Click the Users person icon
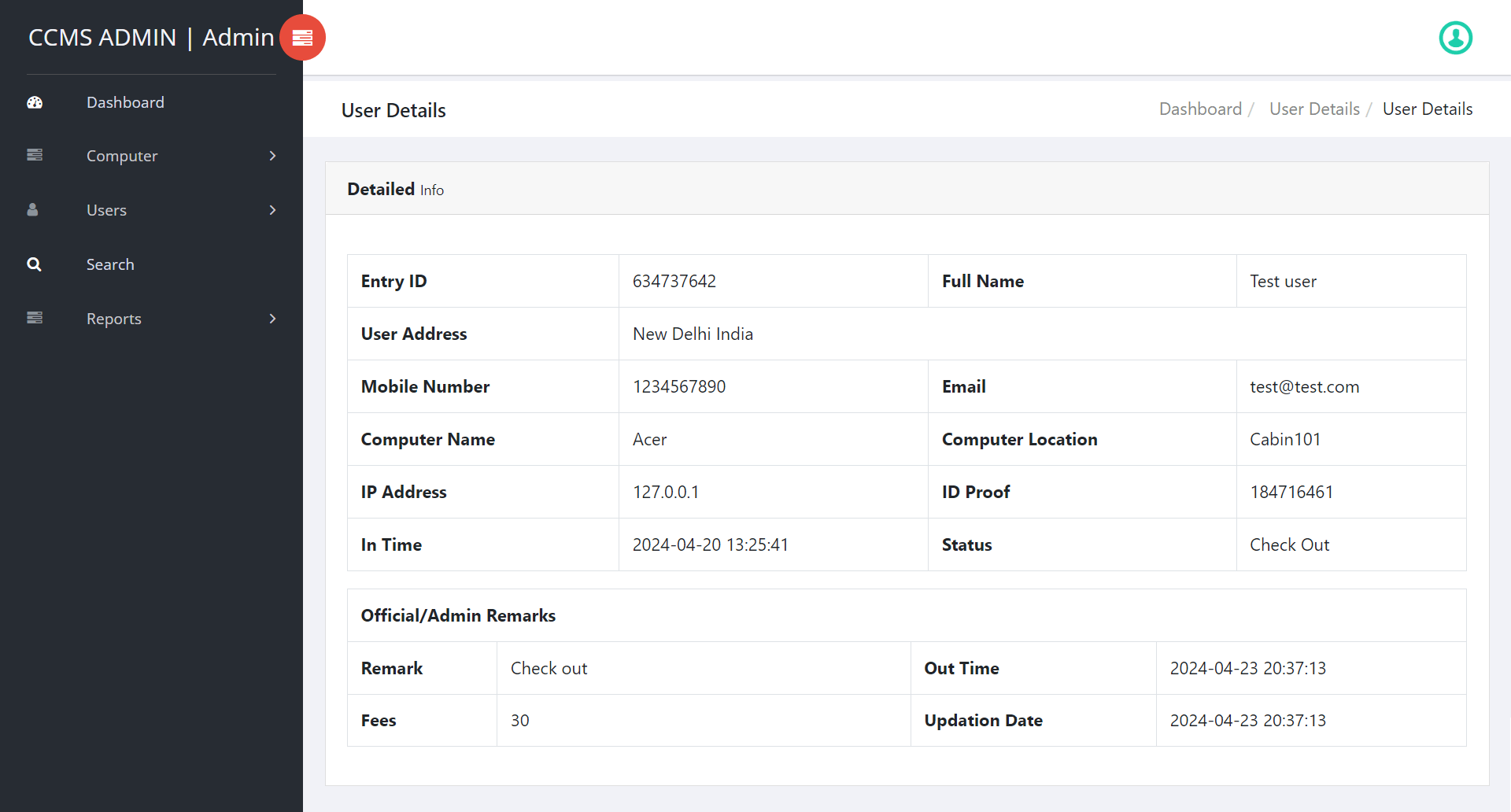The image size is (1511, 812). coord(32,209)
